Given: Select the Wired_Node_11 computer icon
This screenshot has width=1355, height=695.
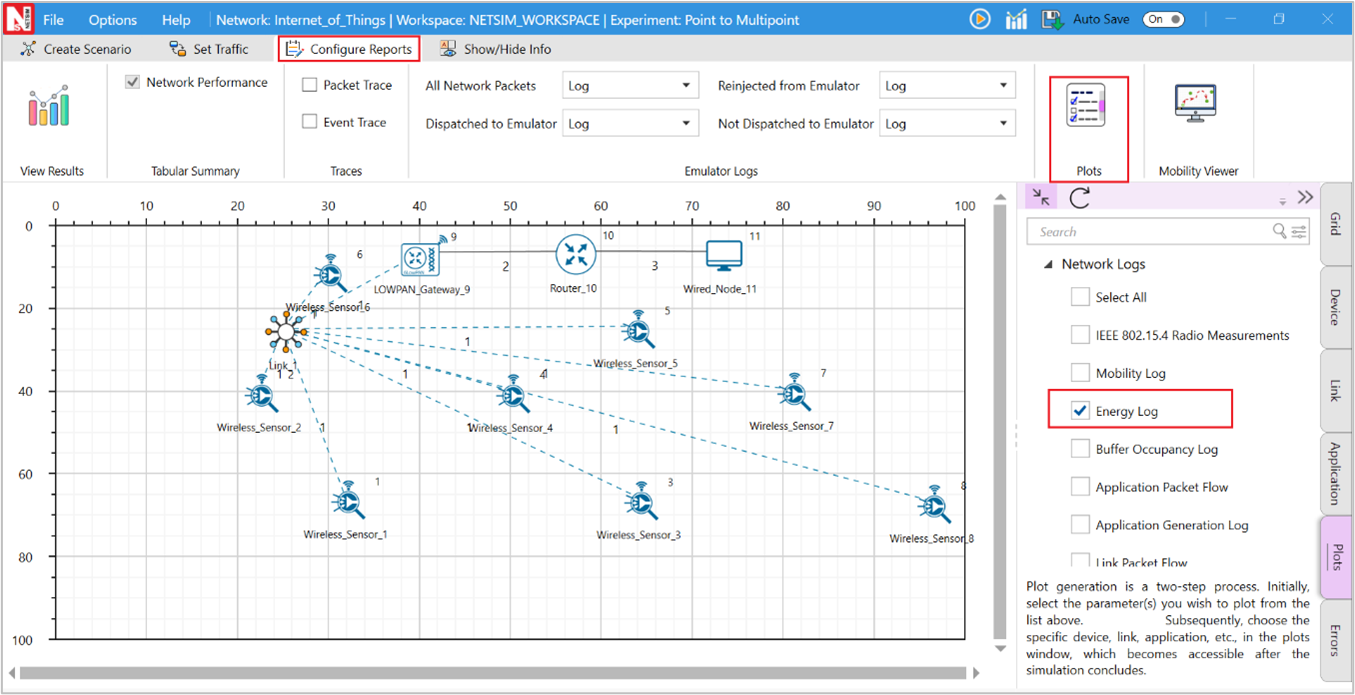Looking at the screenshot, I should [x=724, y=256].
